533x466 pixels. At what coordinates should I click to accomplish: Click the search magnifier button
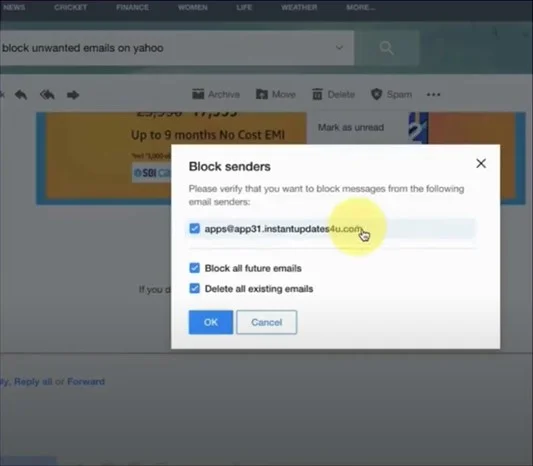[387, 48]
